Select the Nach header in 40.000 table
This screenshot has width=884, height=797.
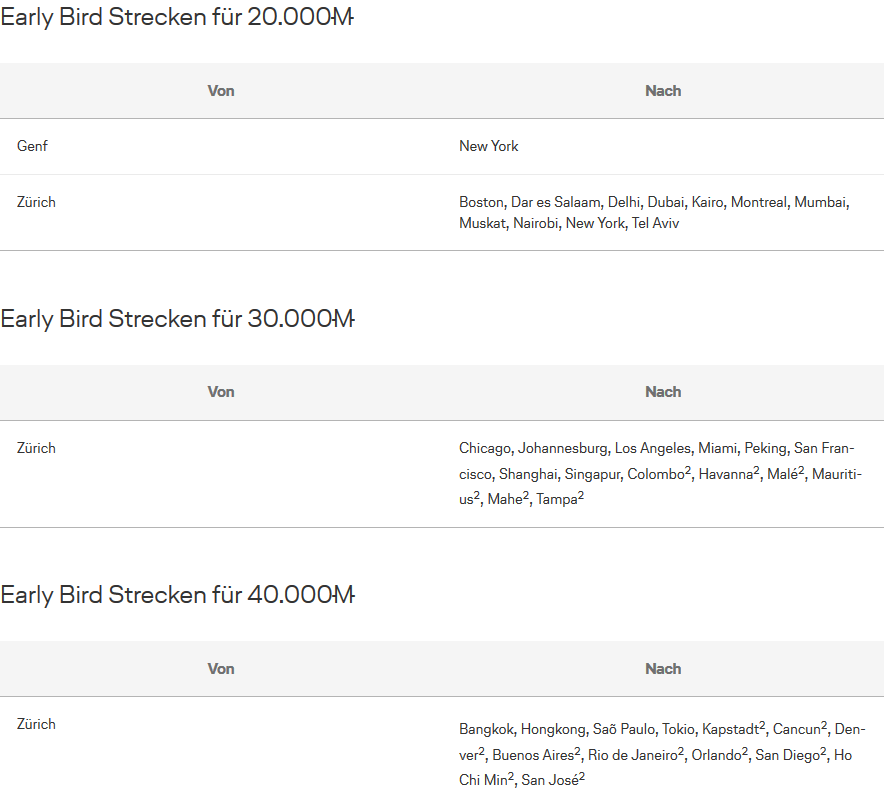663,668
